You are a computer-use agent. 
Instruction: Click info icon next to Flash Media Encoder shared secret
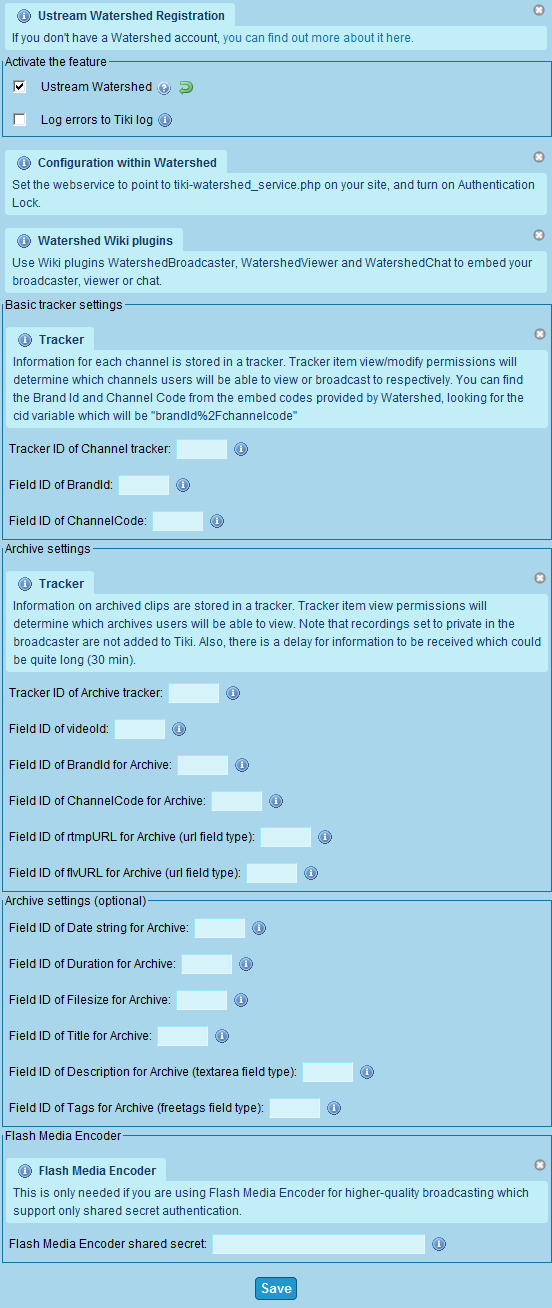click(439, 1244)
